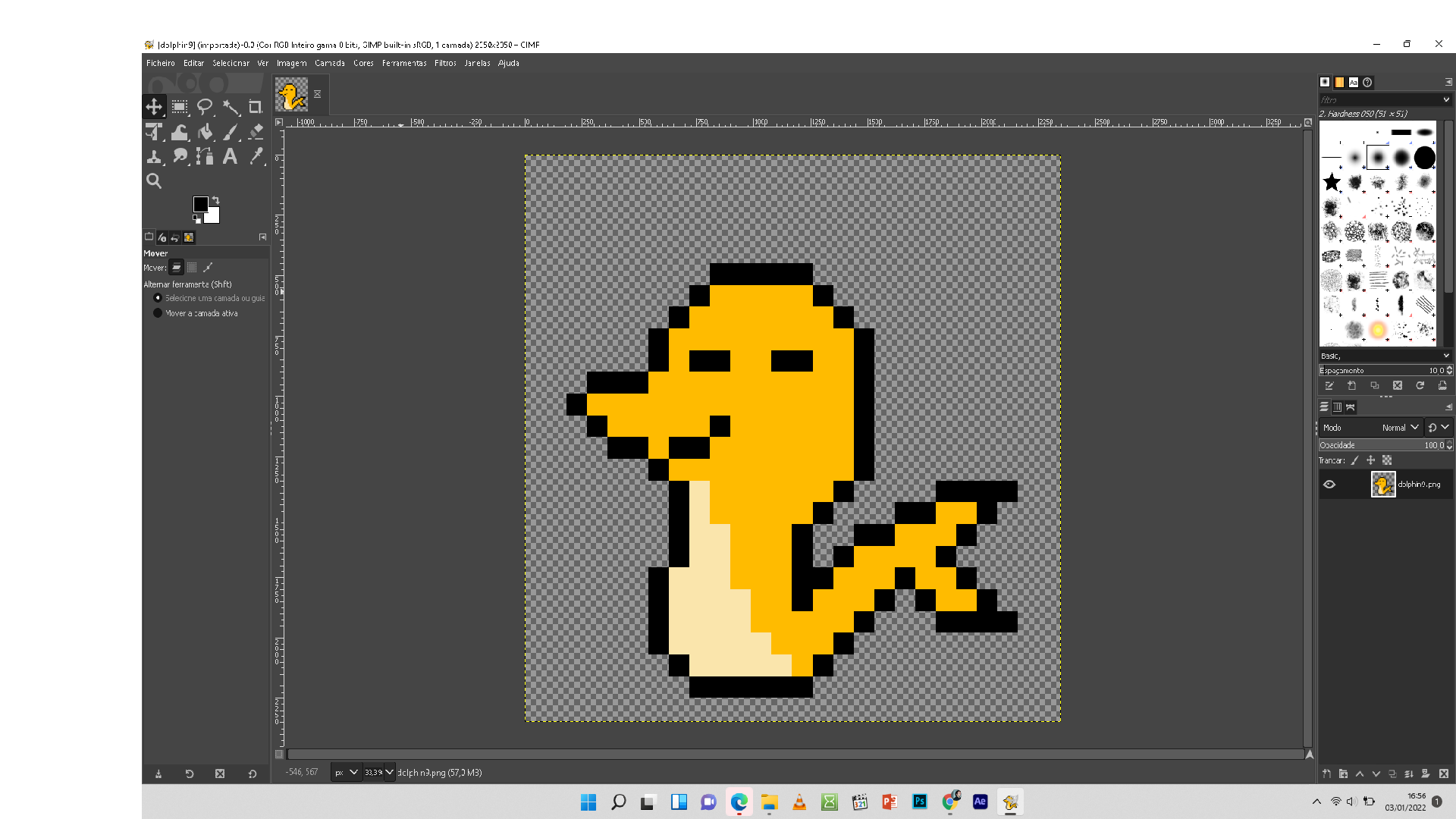
Task: Select the Color Picker eyedropper tool
Action: pyautogui.click(x=256, y=156)
